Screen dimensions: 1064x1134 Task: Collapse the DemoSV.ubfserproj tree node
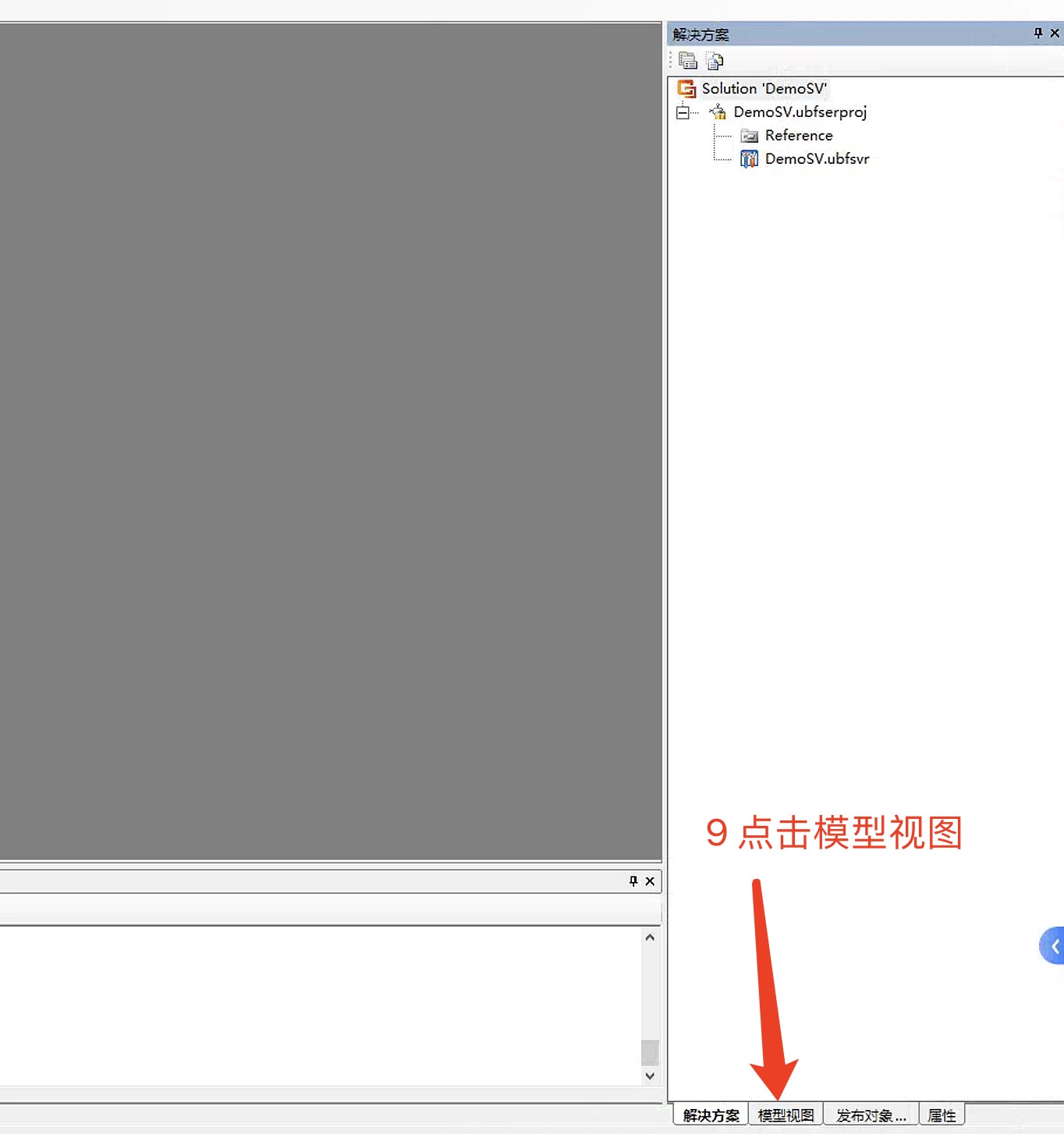tap(683, 112)
